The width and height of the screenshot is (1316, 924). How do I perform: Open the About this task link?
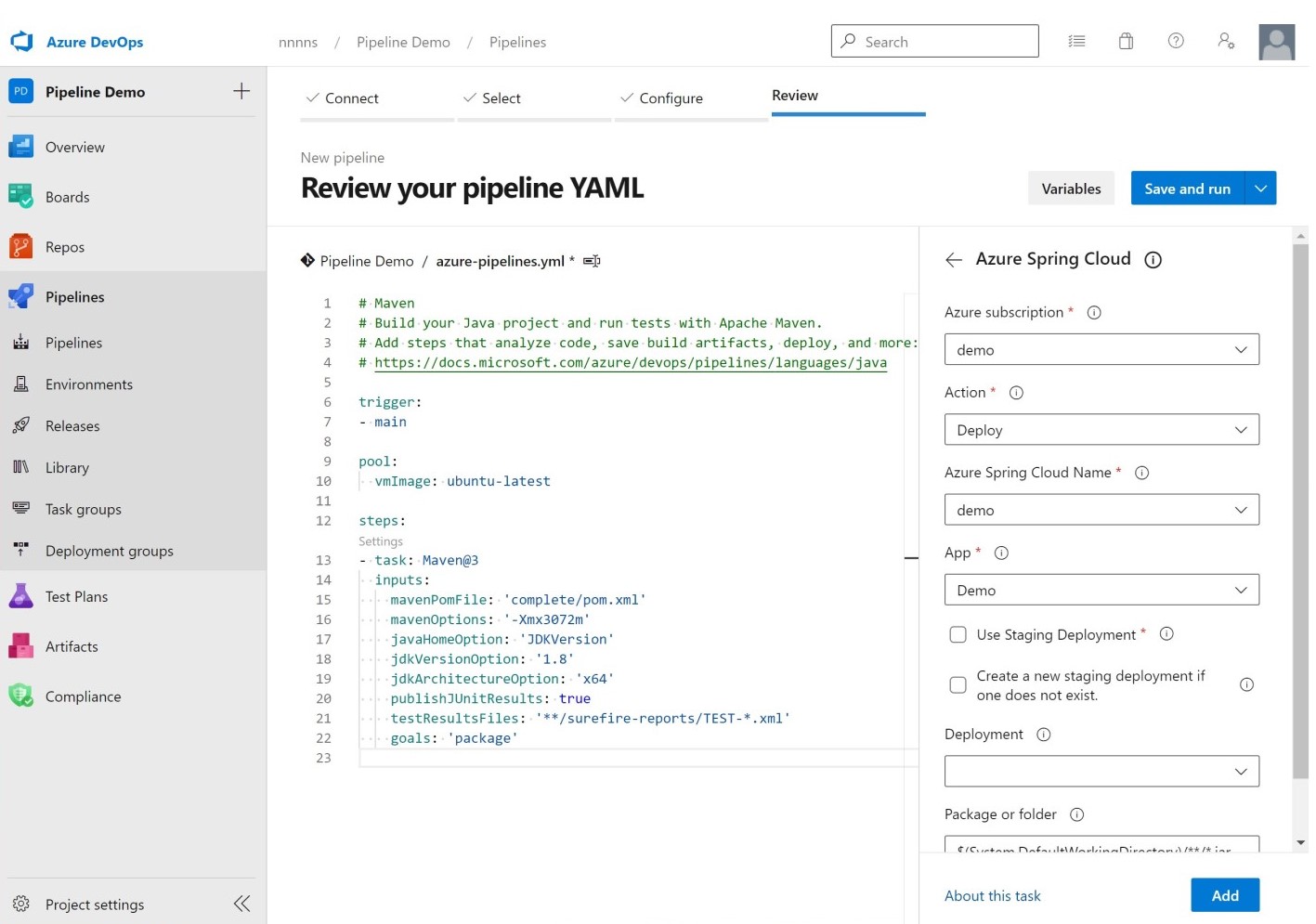click(x=992, y=896)
